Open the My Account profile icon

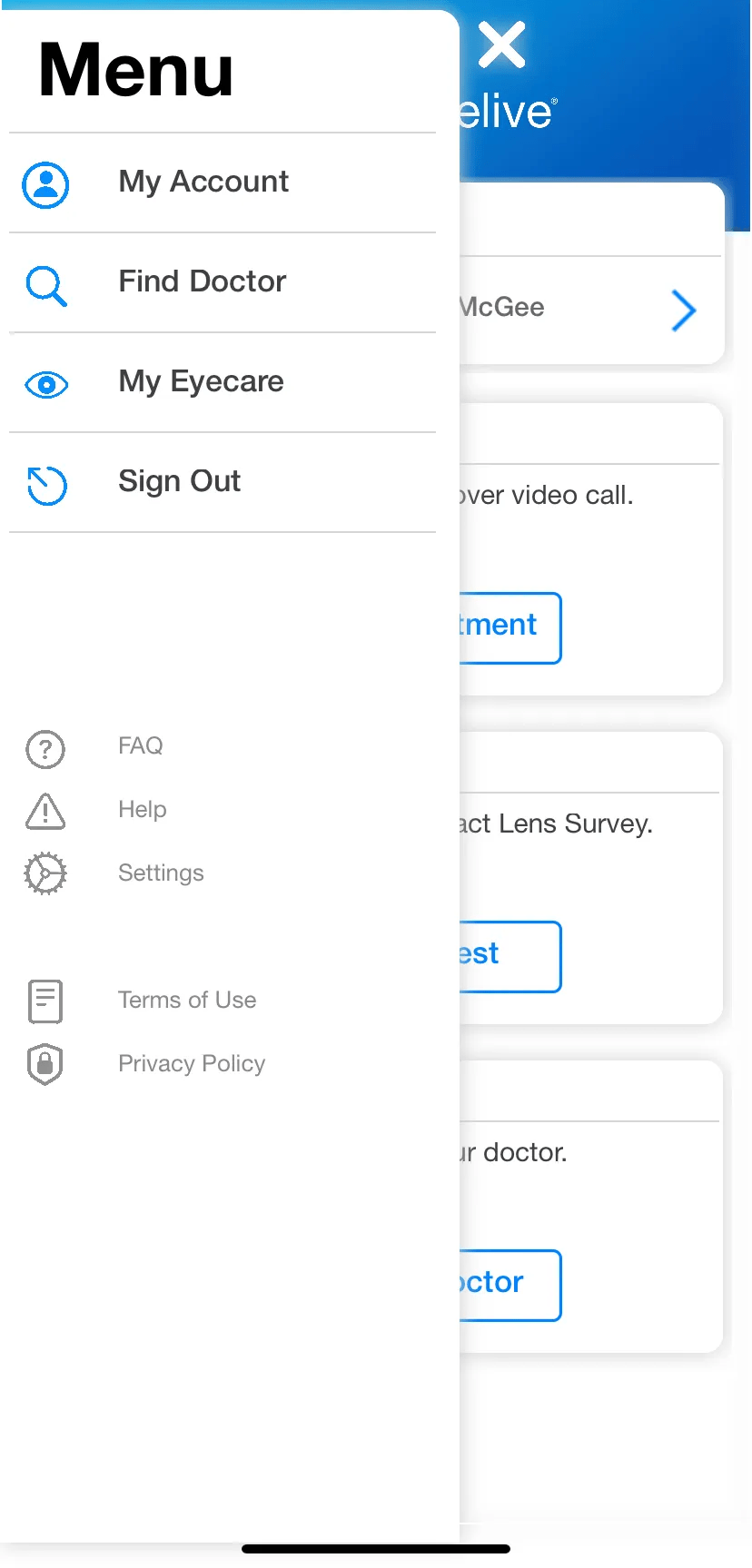pos(45,184)
